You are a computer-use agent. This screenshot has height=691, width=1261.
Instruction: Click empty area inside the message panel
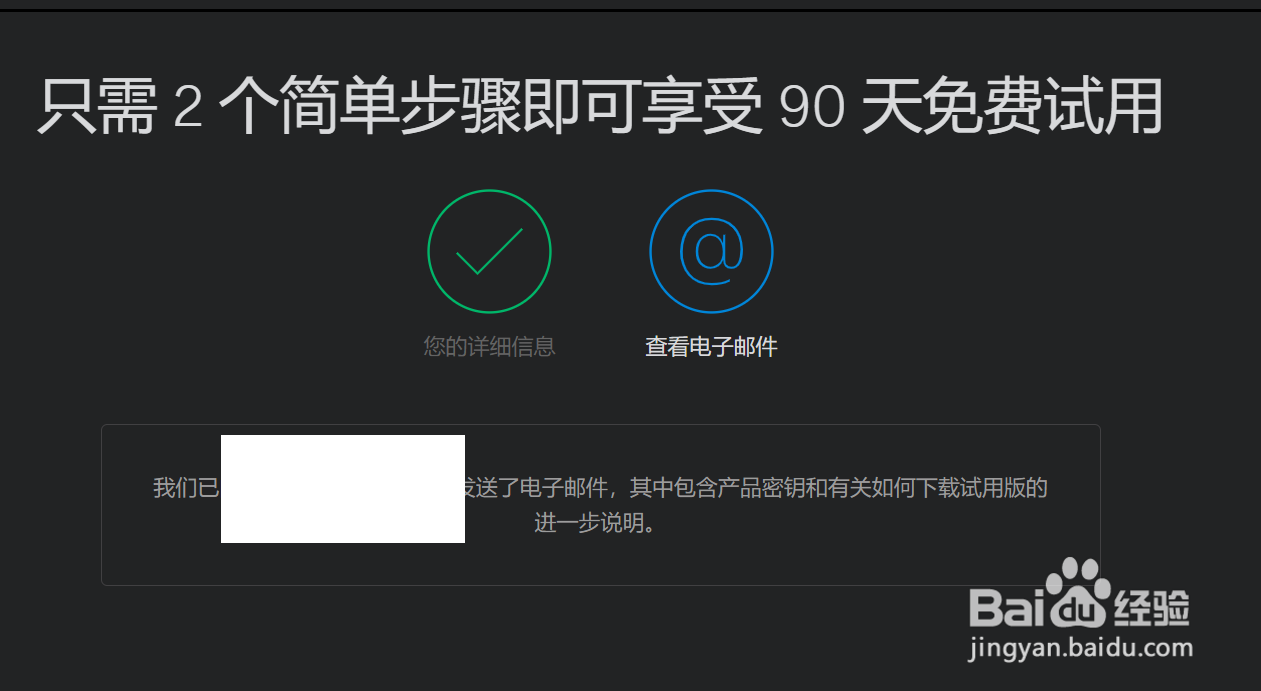point(800,555)
